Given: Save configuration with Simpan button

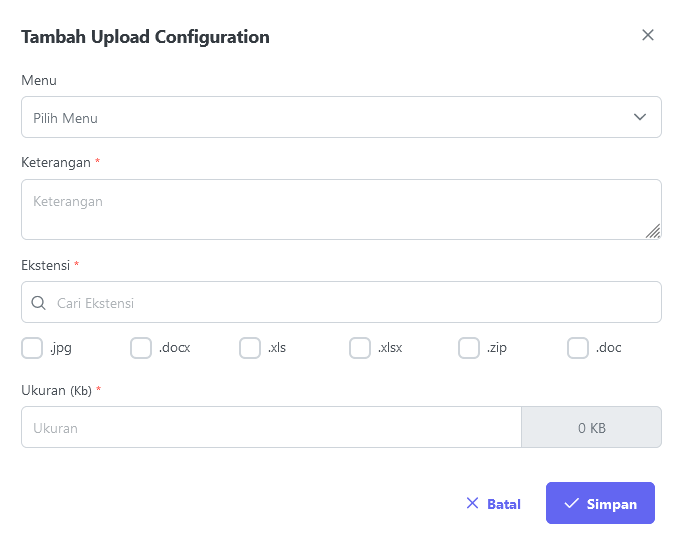Looking at the screenshot, I should 600,503.
